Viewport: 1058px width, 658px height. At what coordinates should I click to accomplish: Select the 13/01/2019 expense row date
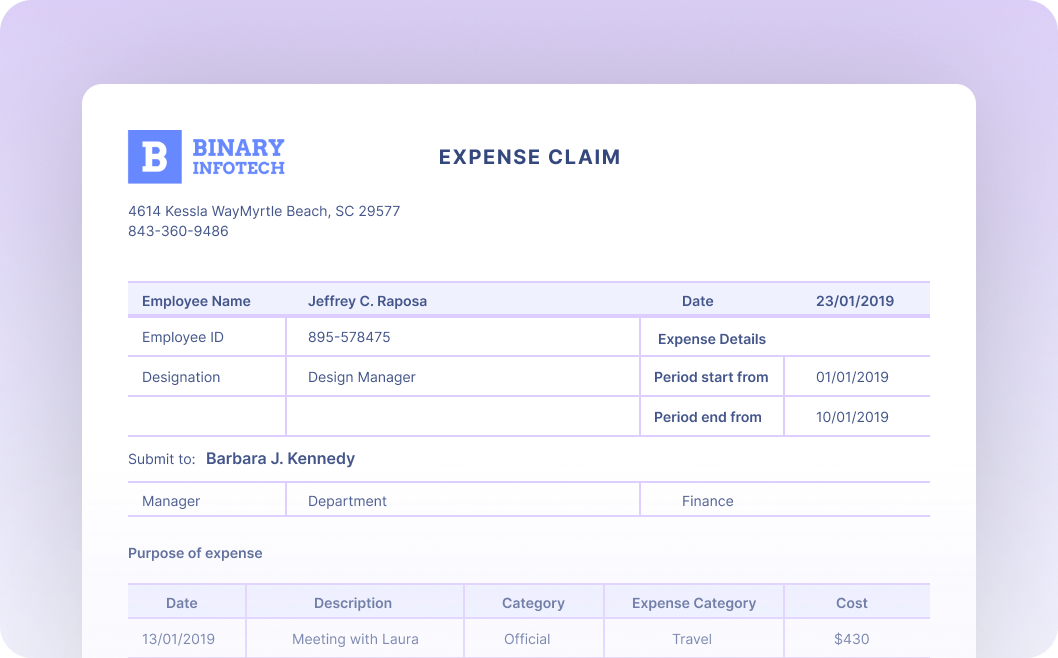[178, 639]
